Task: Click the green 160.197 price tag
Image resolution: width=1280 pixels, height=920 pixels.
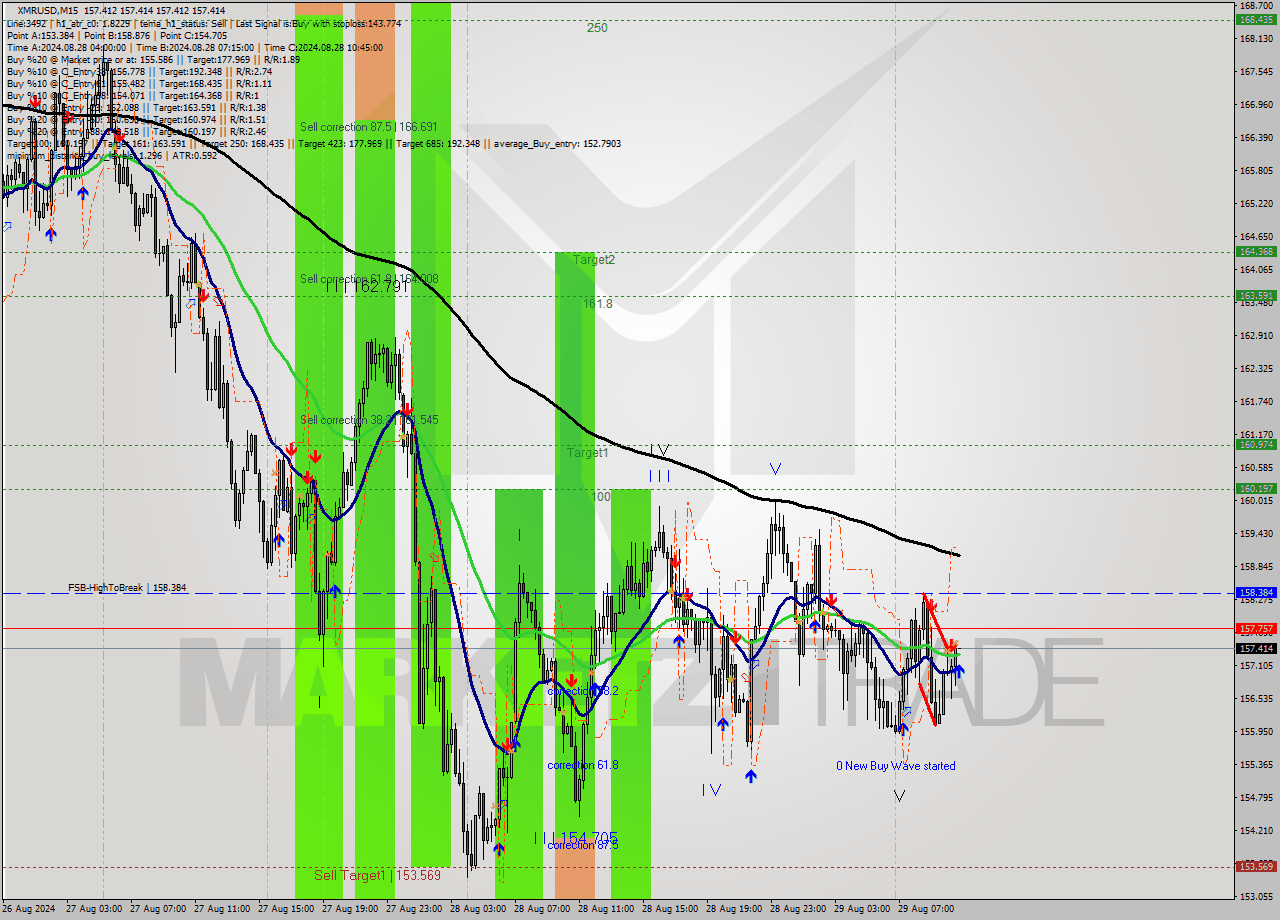Action: 1256,488
